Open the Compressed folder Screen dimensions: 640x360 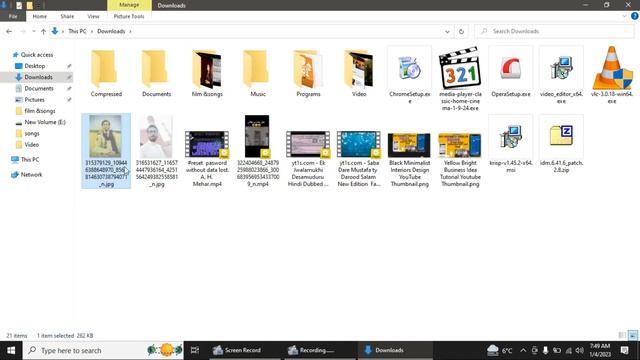coord(106,73)
